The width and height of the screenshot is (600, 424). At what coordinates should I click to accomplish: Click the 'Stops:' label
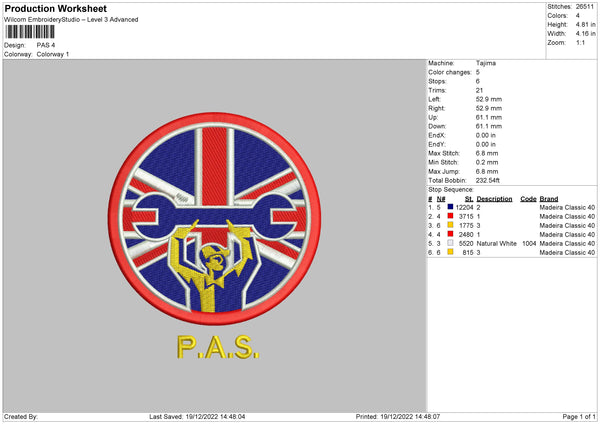tap(437, 82)
